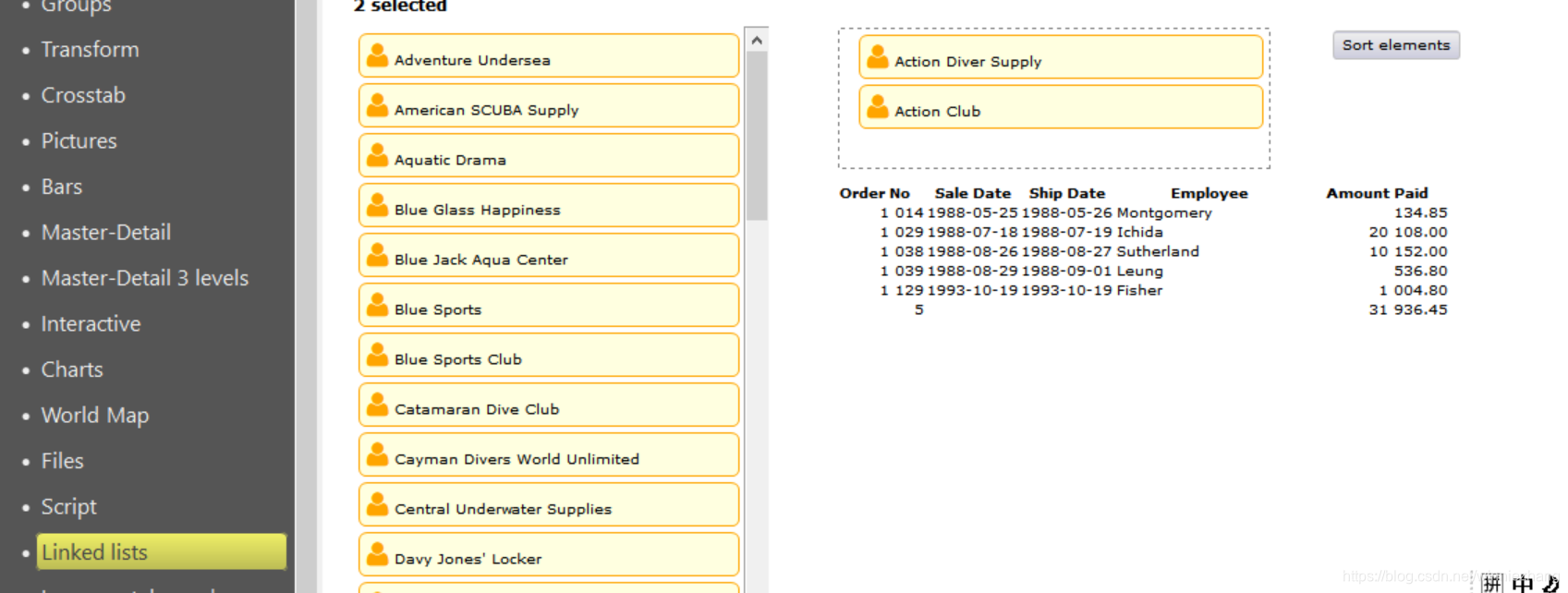Click the Amount Paid column header
1568x593 pixels.
click(1378, 193)
